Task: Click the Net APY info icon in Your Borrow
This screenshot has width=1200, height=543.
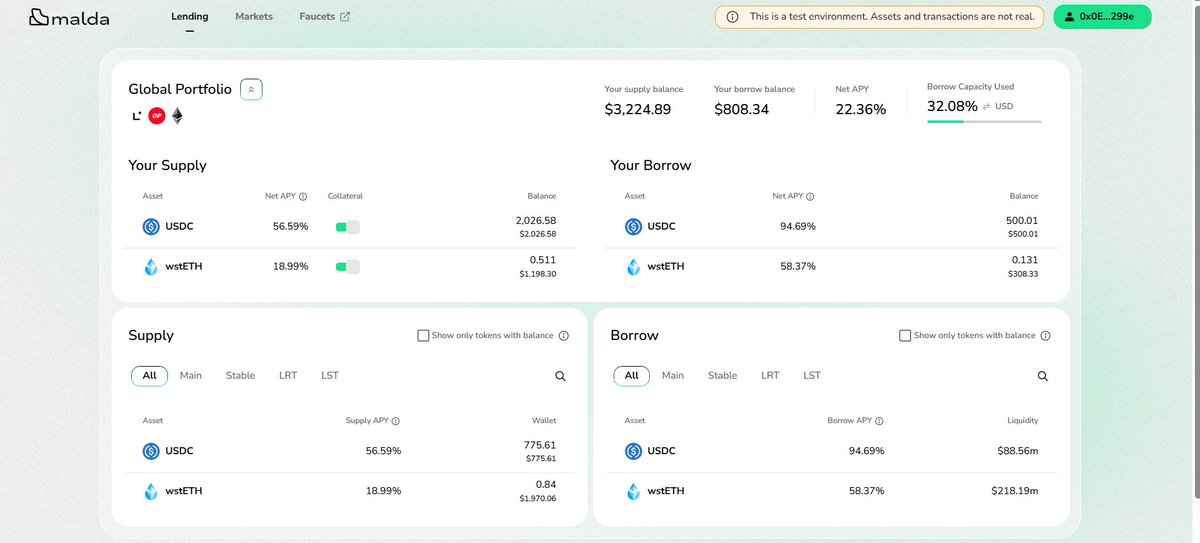Action: pos(810,197)
